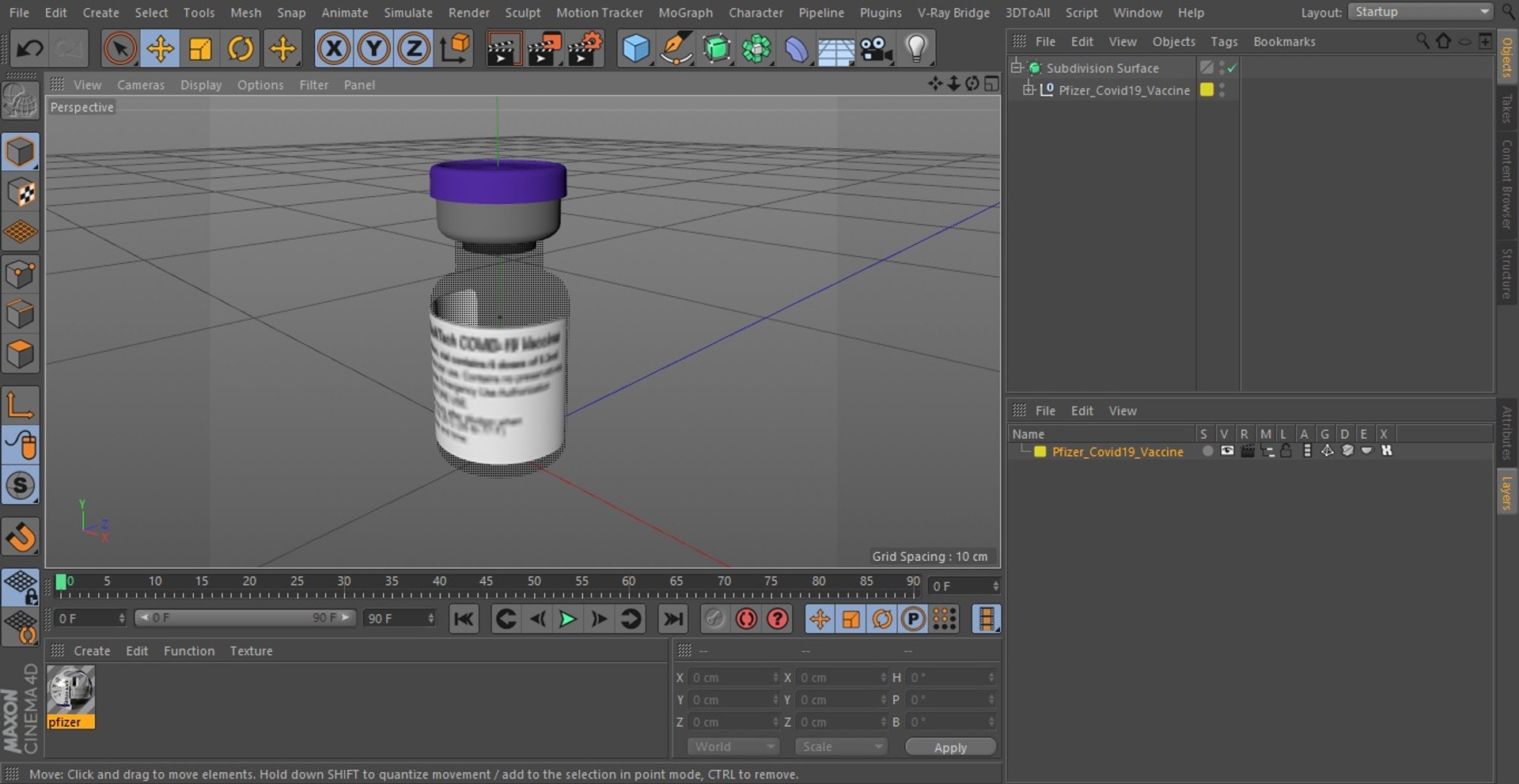Step the current frame 0 F field arrows

pyautogui.click(x=995, y=586)
